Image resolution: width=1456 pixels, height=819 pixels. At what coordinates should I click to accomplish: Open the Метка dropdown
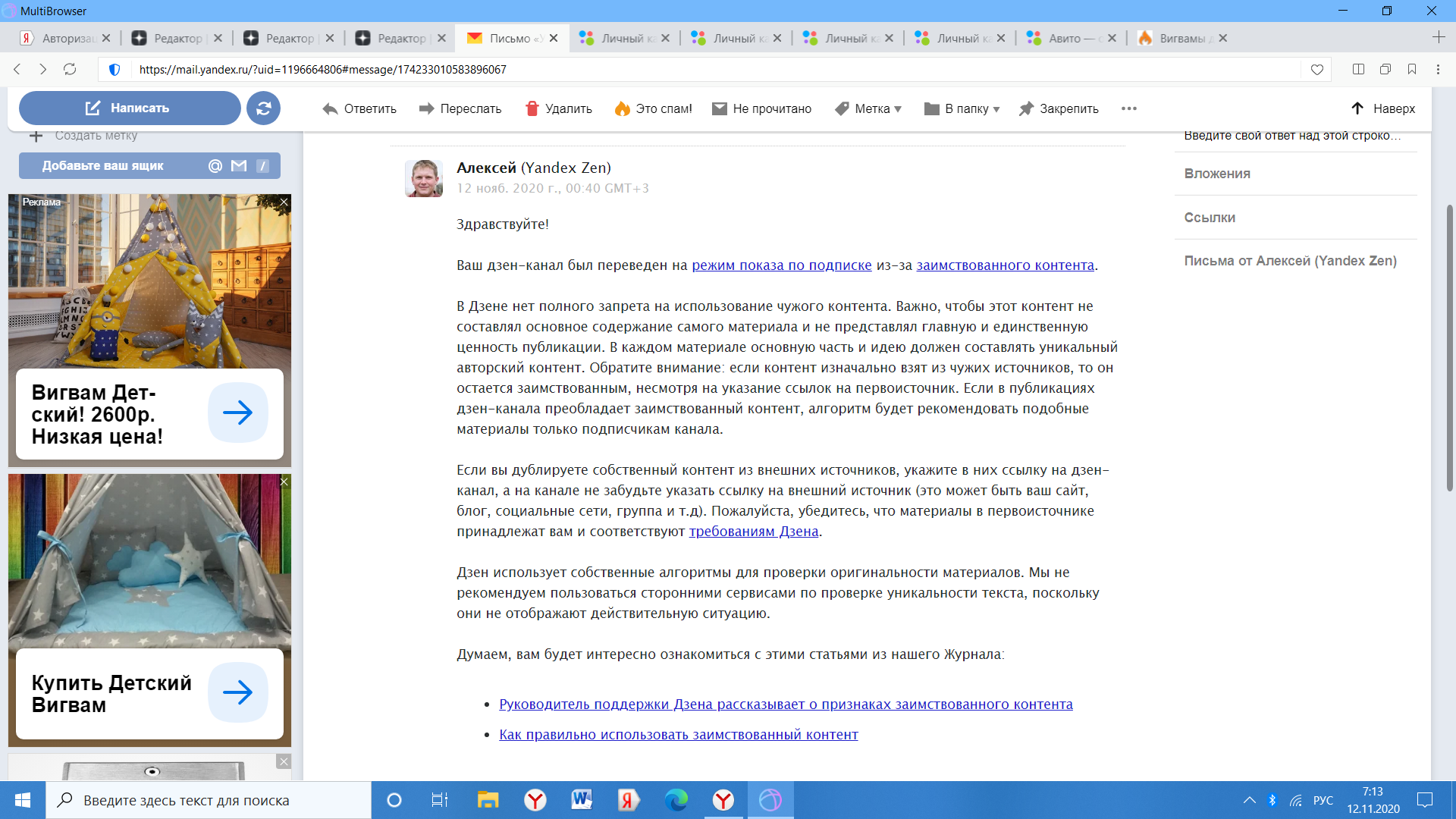(x=868, y=109)
